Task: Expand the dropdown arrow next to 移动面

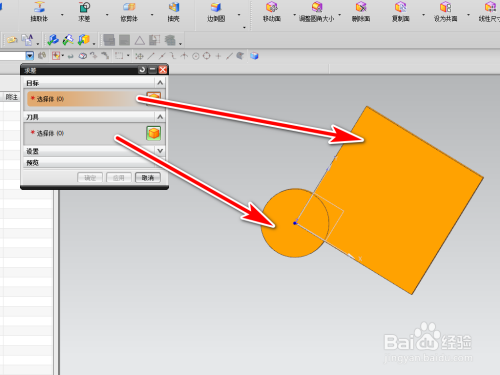Action: [x=294, y=15]
